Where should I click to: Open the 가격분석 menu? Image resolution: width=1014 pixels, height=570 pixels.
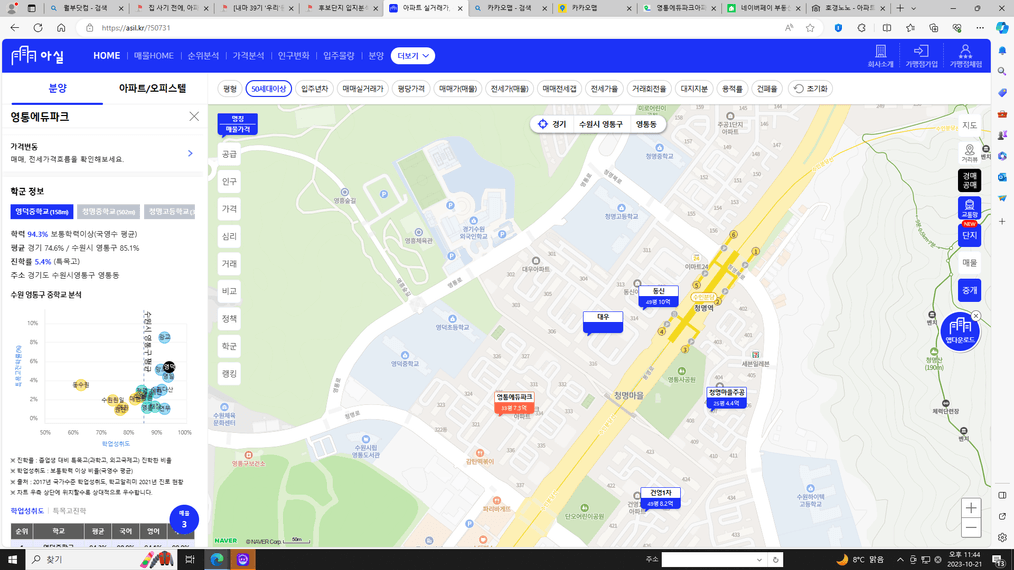(x=248, y=56)
